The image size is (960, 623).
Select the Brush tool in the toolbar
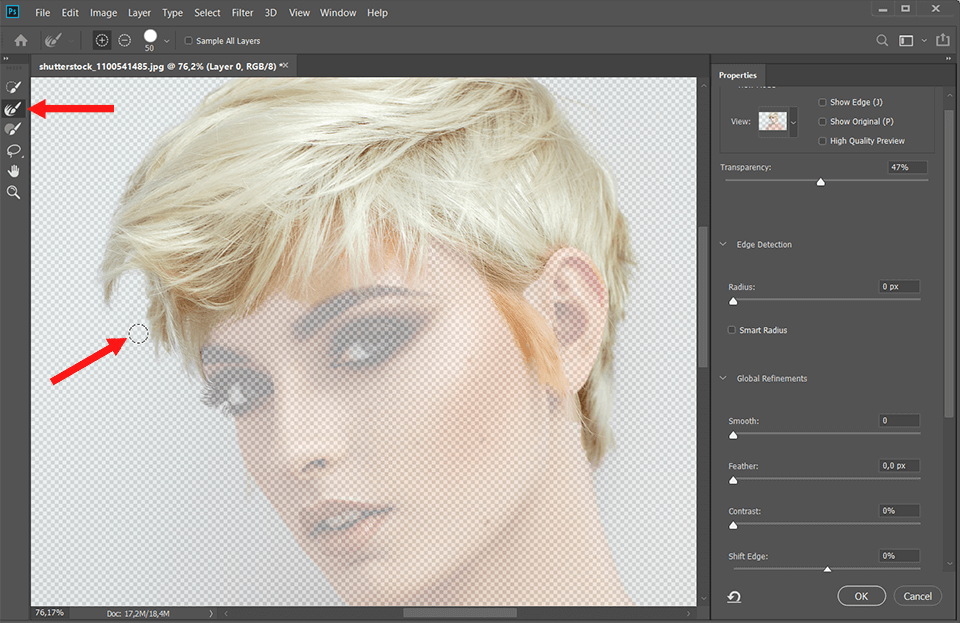(x=13, y=129)
